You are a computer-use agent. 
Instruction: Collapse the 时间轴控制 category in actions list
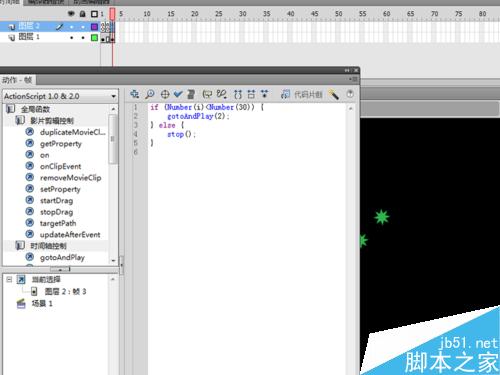pyautogui.click(x=20, y=246)
